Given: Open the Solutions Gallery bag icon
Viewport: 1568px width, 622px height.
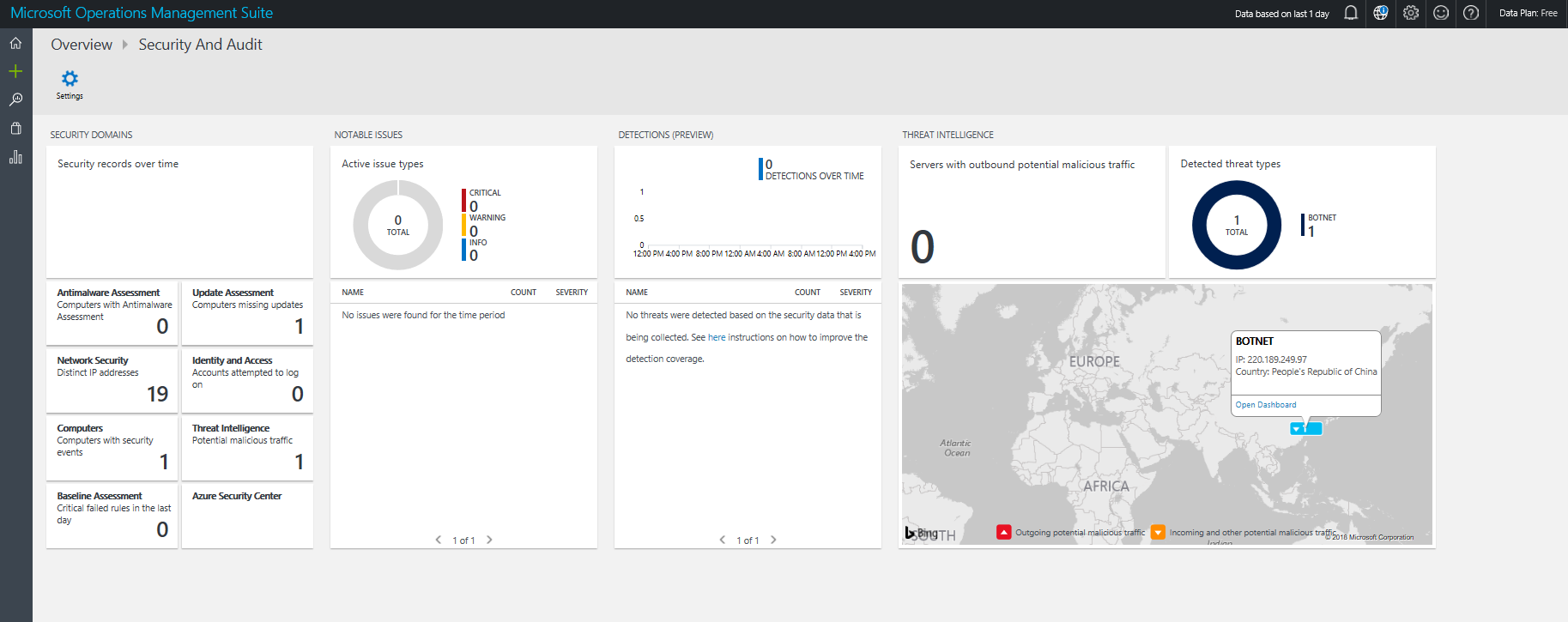Looking at the screenshot, I should [15, 129].
